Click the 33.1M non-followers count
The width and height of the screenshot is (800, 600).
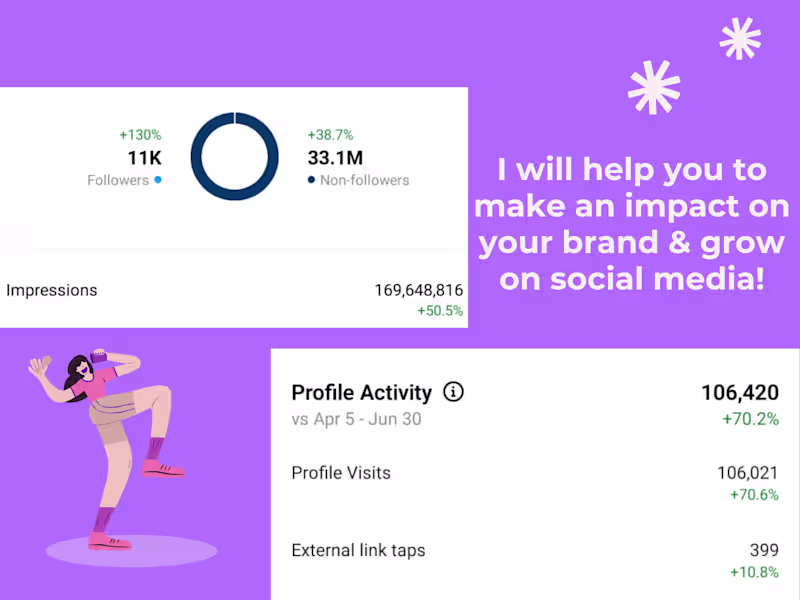[334, 158]
